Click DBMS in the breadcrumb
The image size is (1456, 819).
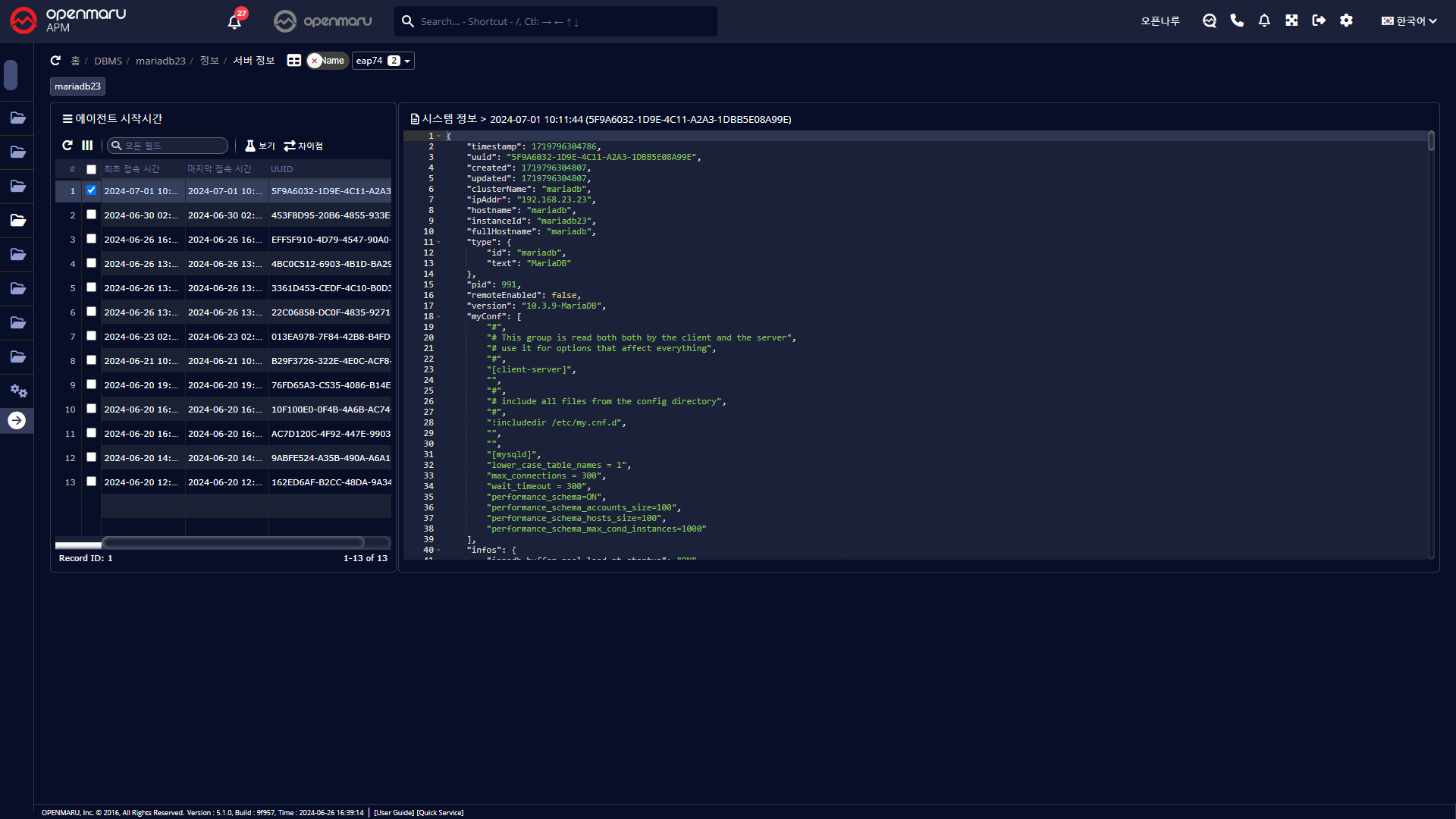click(x=108, y=61)
